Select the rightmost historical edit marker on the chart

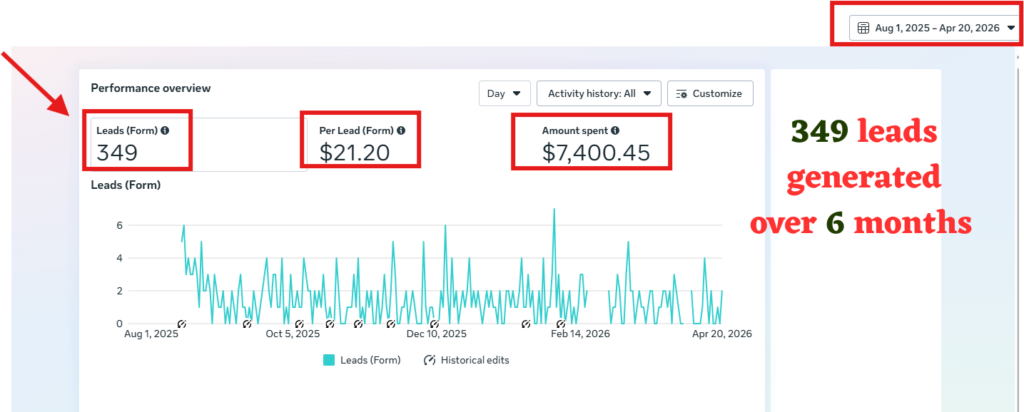[x=560, y=324]
